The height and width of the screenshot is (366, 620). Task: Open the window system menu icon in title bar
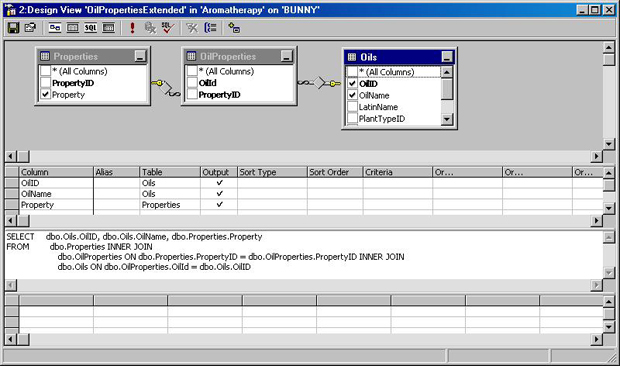coord(9,9)
